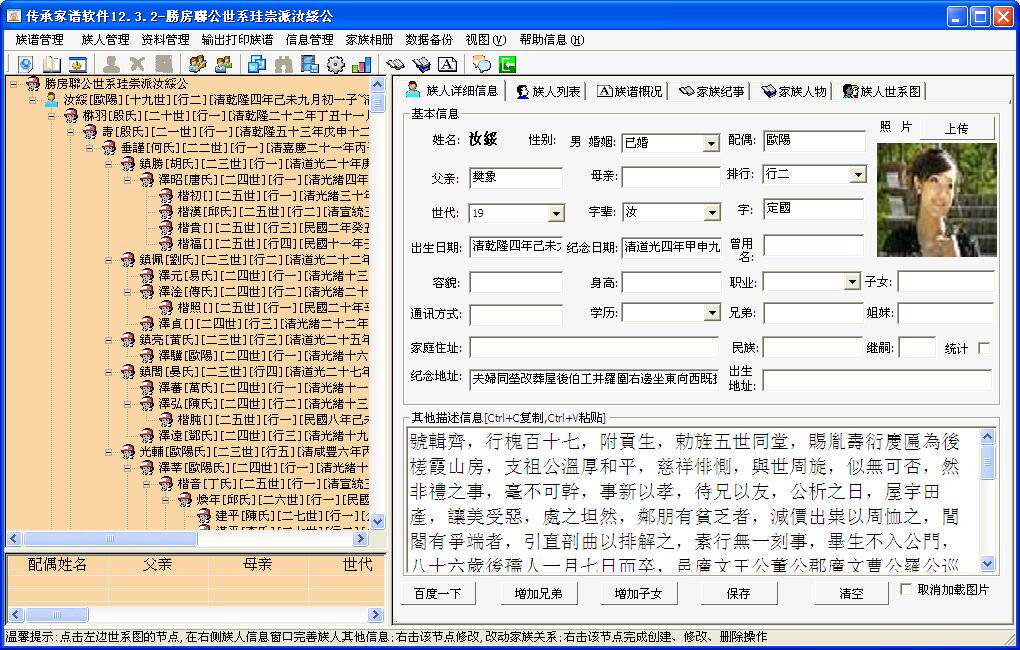Click the tree panel horizontal scrollbar thumb
The width and height of the screenshot is (1020, 650).
coord(109,539)
